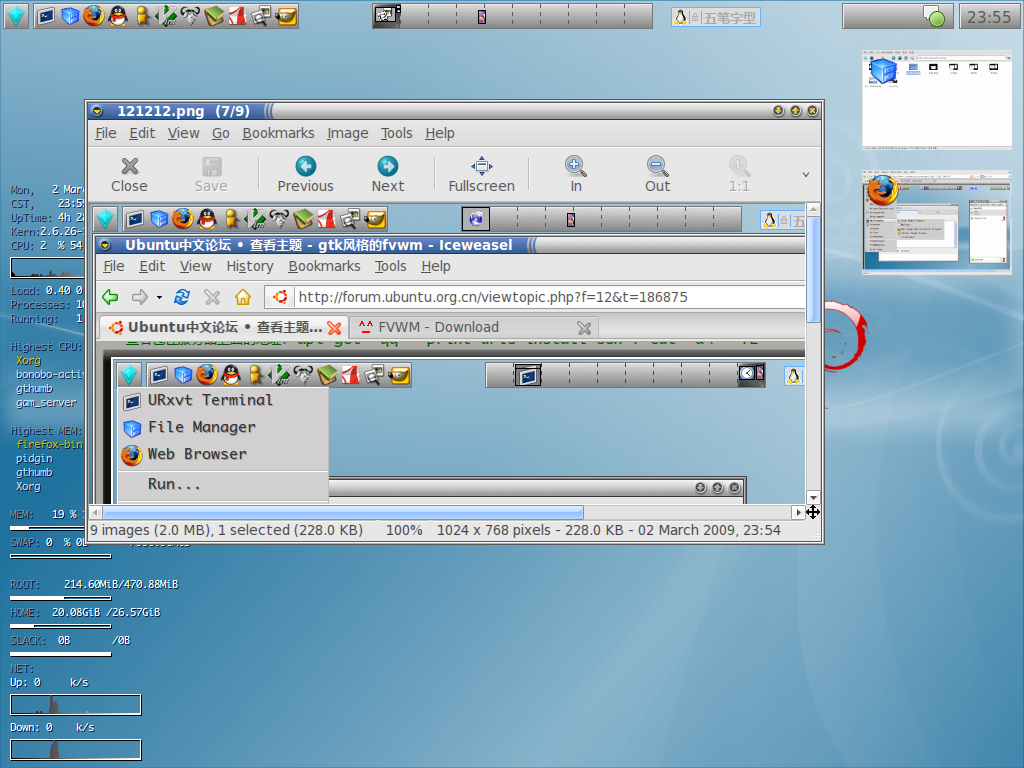Screen dimensions: 1024x768
Task: Click Tux penguin icon in input method bar
Action: [680, 18]
